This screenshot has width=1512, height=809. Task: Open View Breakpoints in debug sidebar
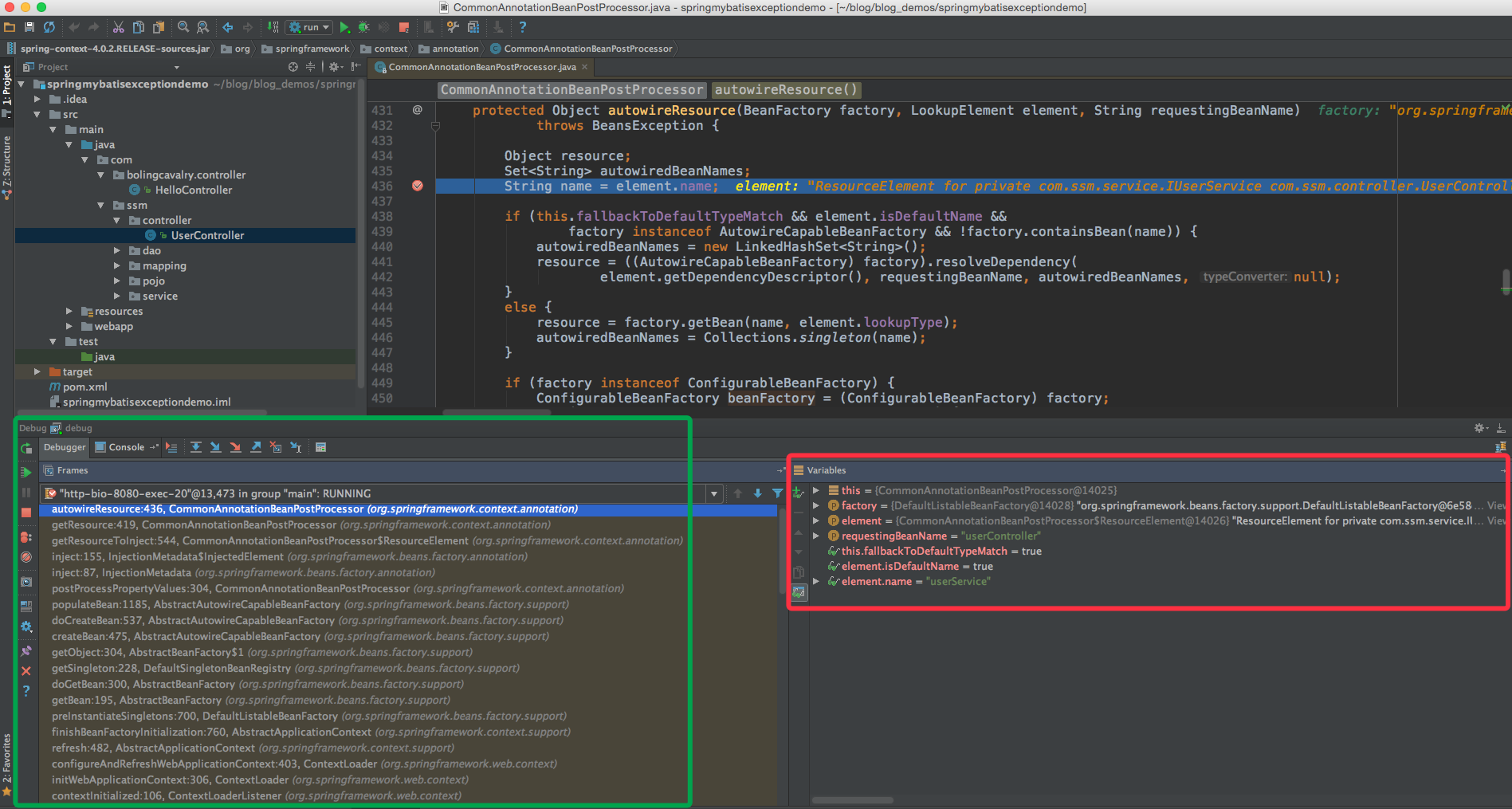(x=26, y=537)
